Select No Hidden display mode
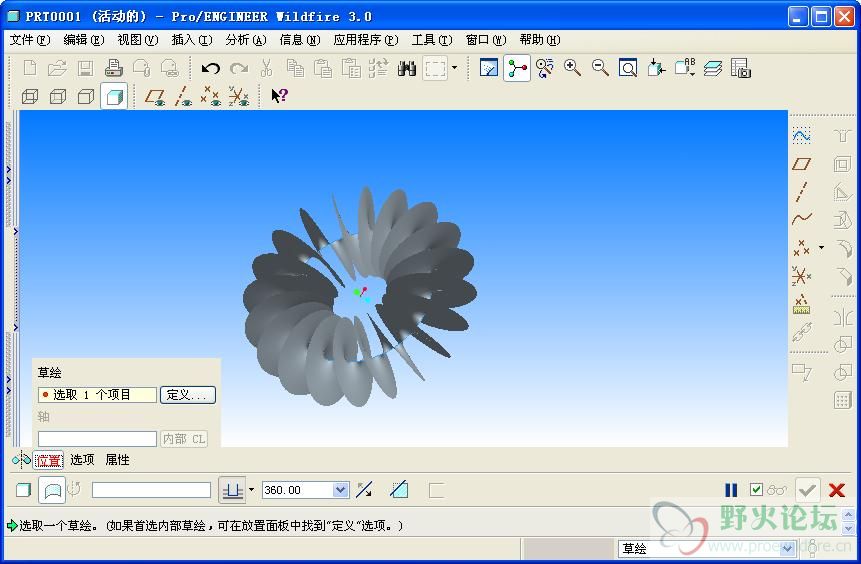 [86, 97]
